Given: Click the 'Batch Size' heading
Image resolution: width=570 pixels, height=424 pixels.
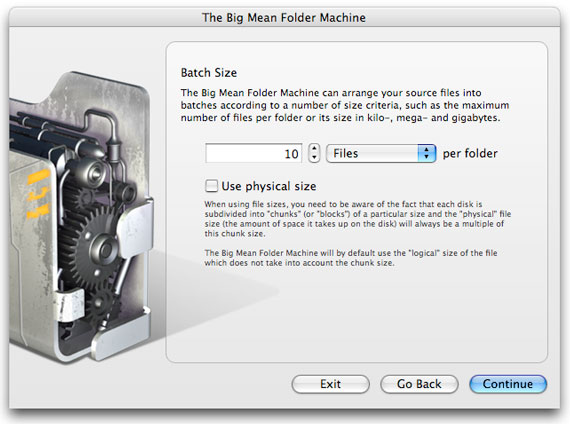Looking at the screenshot, I should [209, 73].
